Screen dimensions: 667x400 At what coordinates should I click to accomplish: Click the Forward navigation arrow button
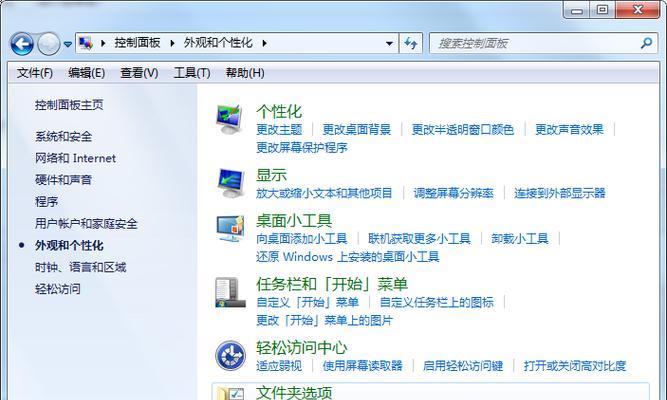pos(48,43)
